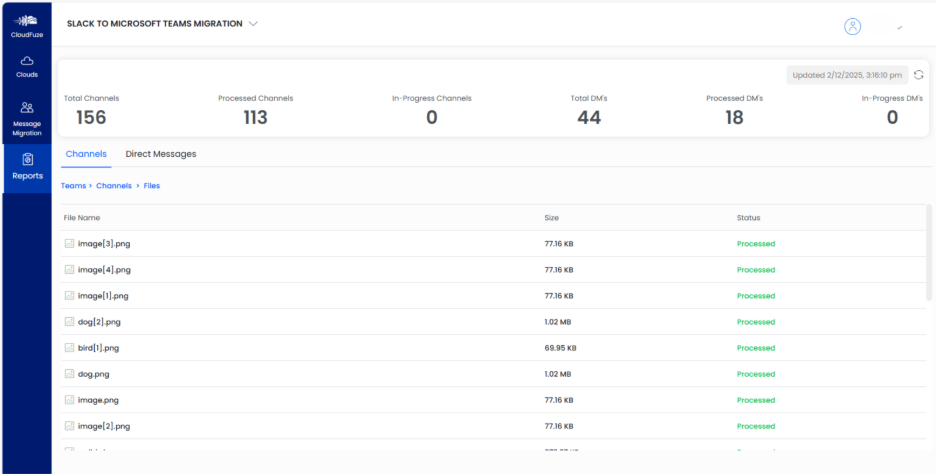Click the user profile avatar icon
The height and width of the screenshot is (474, 936).
point(852,26)
